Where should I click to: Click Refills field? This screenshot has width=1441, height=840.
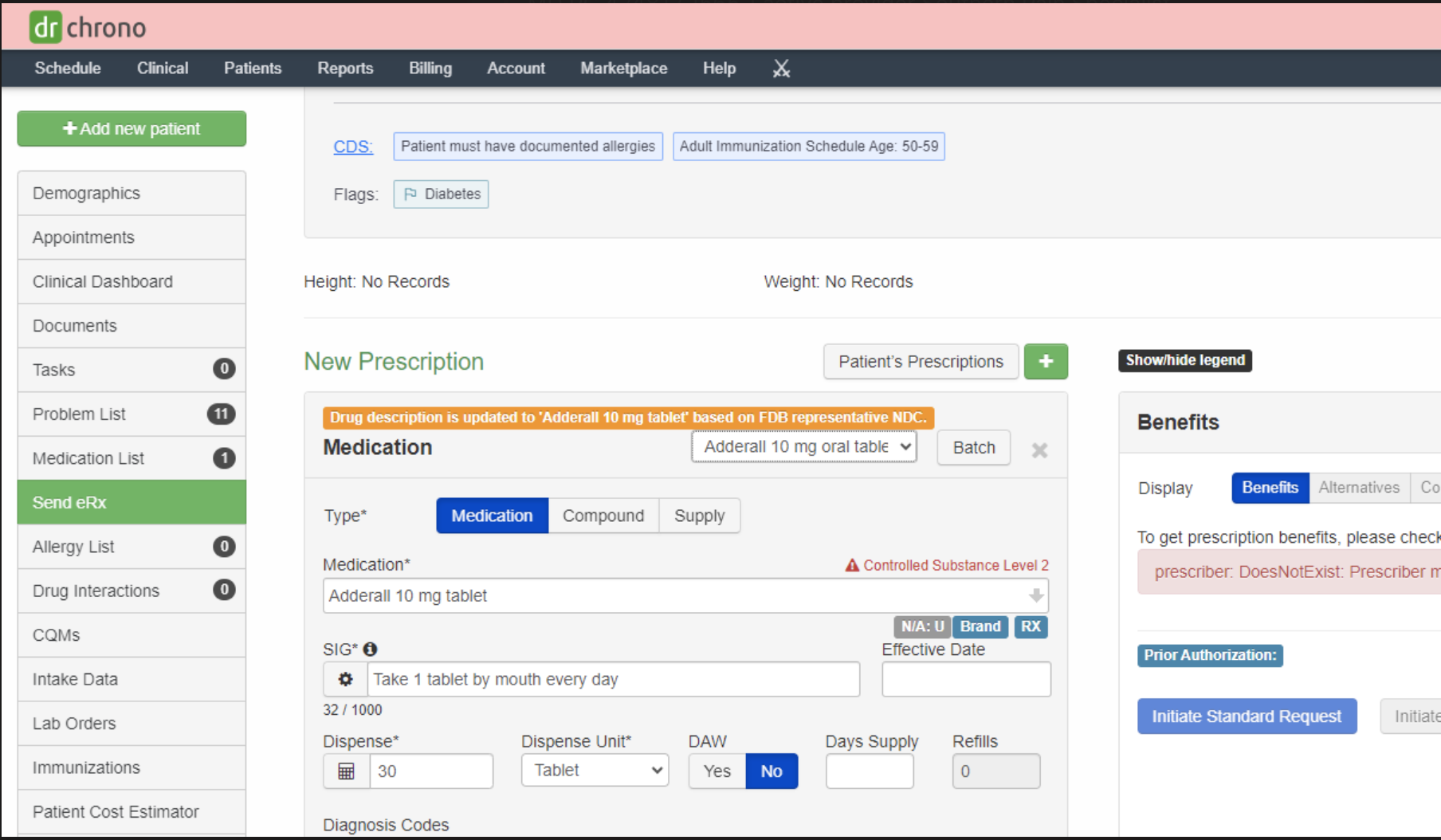coord(996,771)
